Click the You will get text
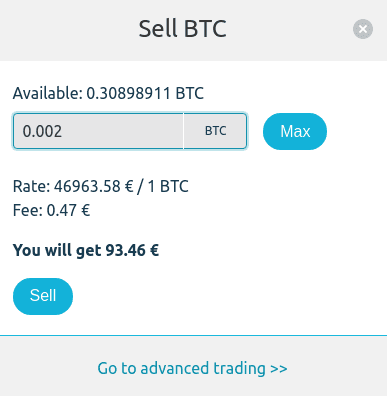Screen dimensions: 387x396 pos(57,250)
